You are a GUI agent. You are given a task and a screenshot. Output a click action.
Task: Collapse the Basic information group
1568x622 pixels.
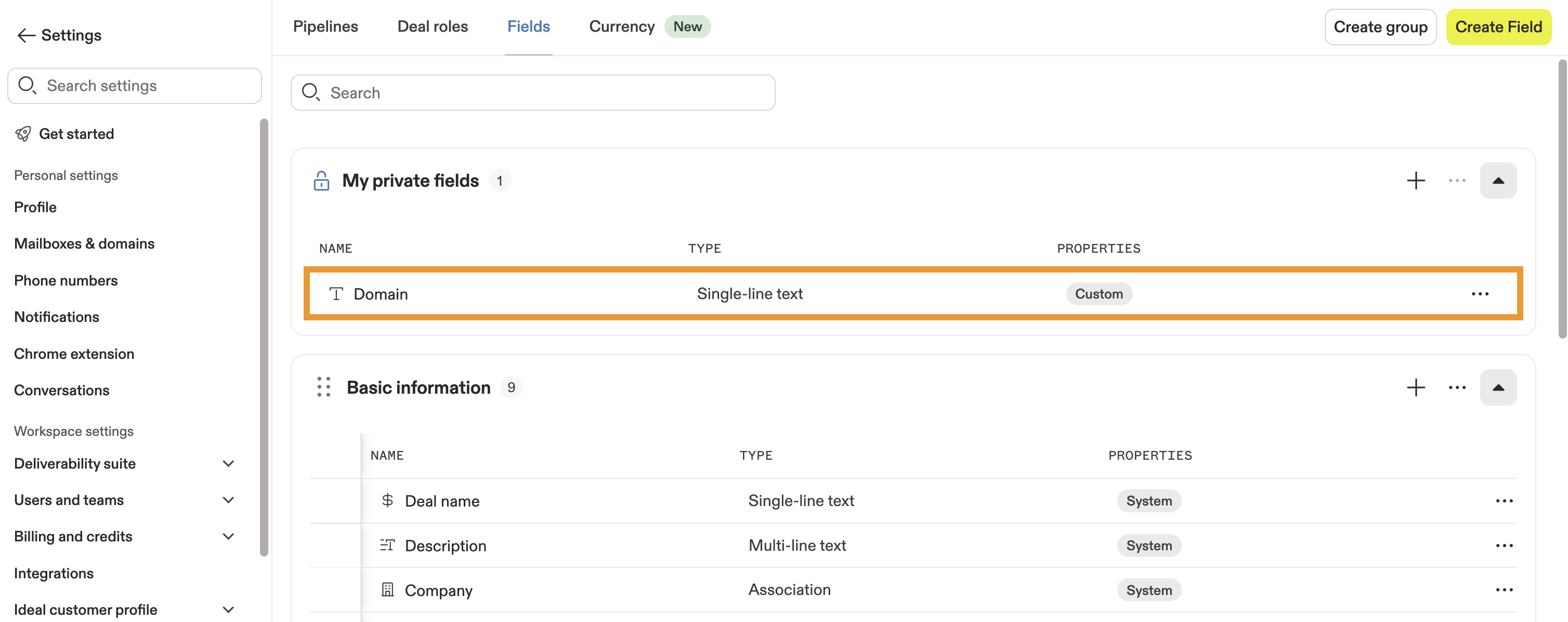click(1498, 387)
